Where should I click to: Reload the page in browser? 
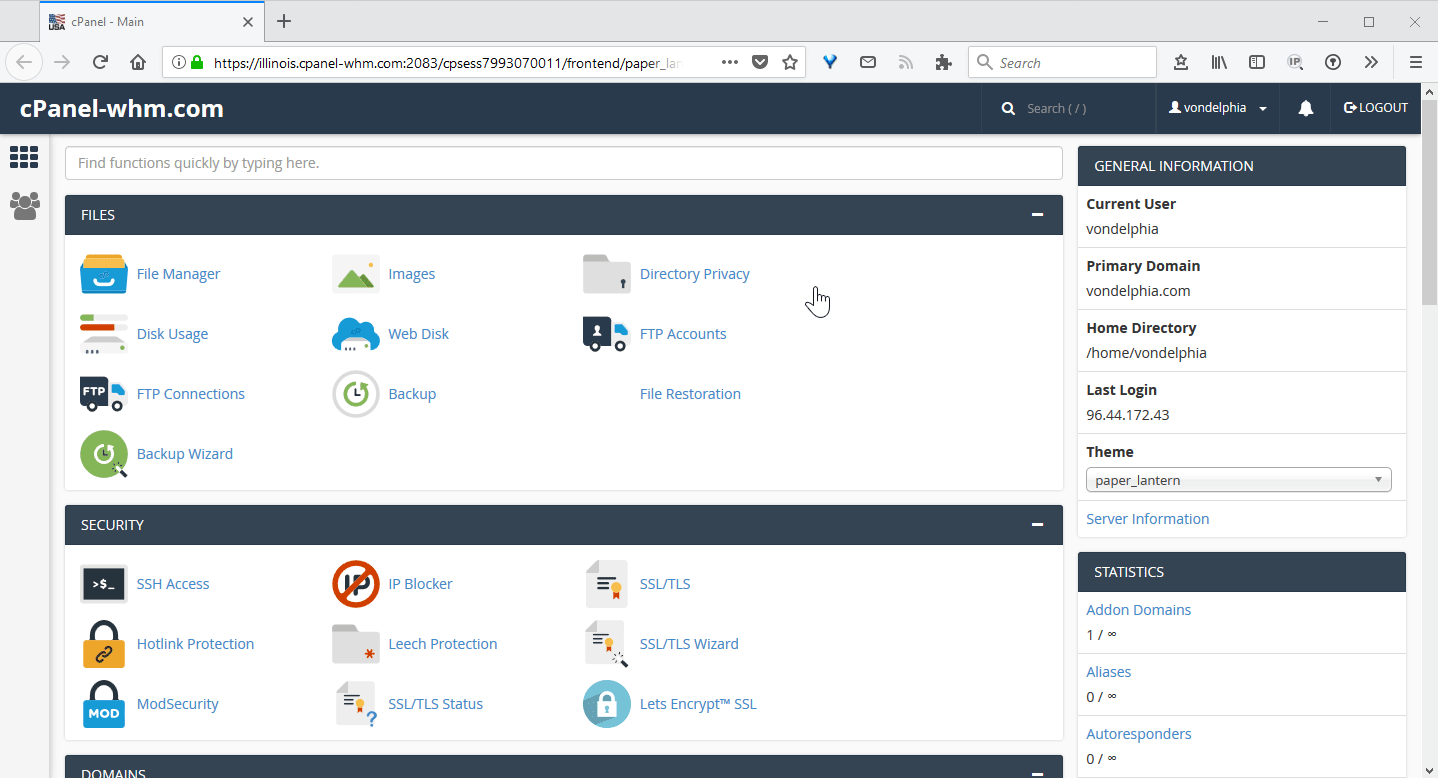tap(100, 62)
